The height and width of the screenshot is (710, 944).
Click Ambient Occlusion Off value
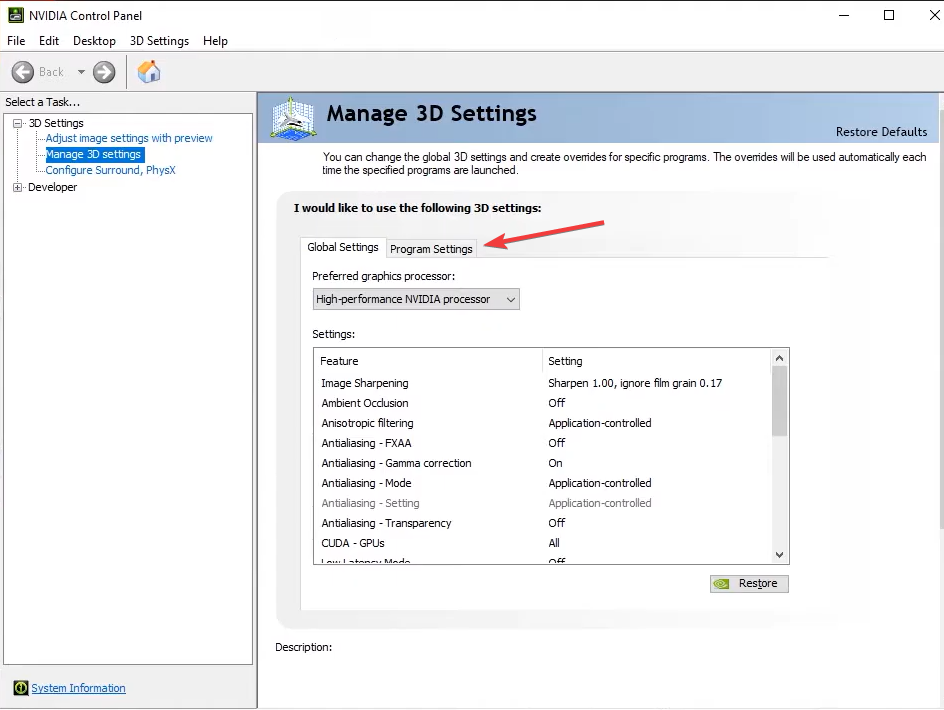point(556,403)
